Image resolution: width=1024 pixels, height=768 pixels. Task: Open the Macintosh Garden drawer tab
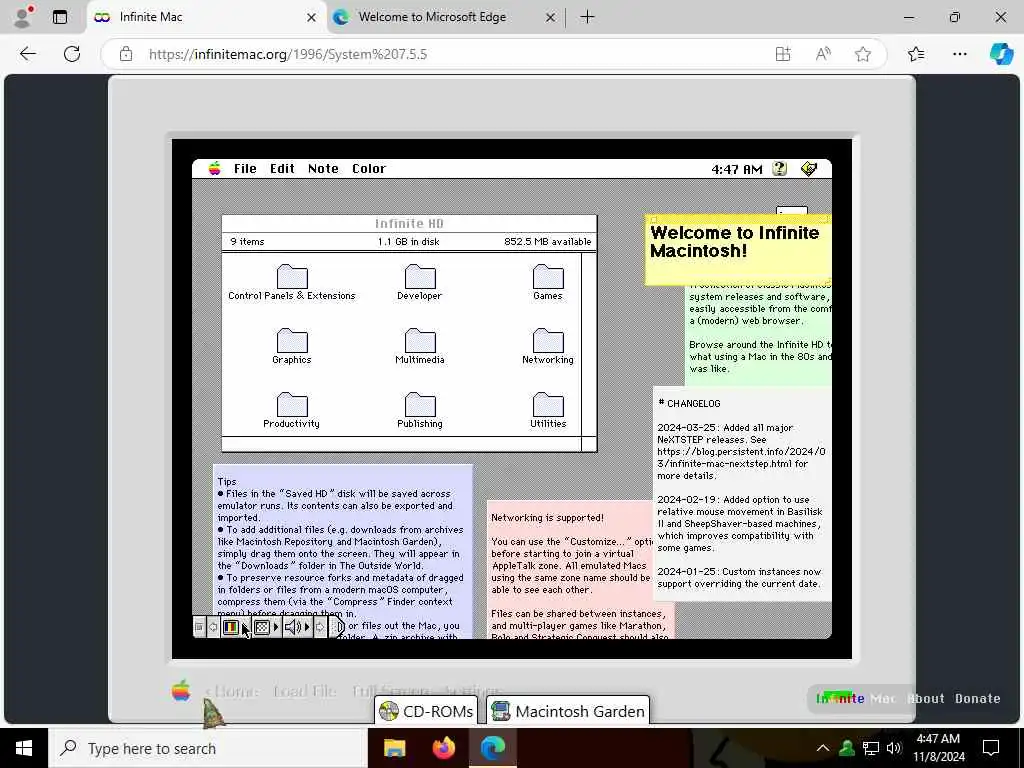[568, 711]
